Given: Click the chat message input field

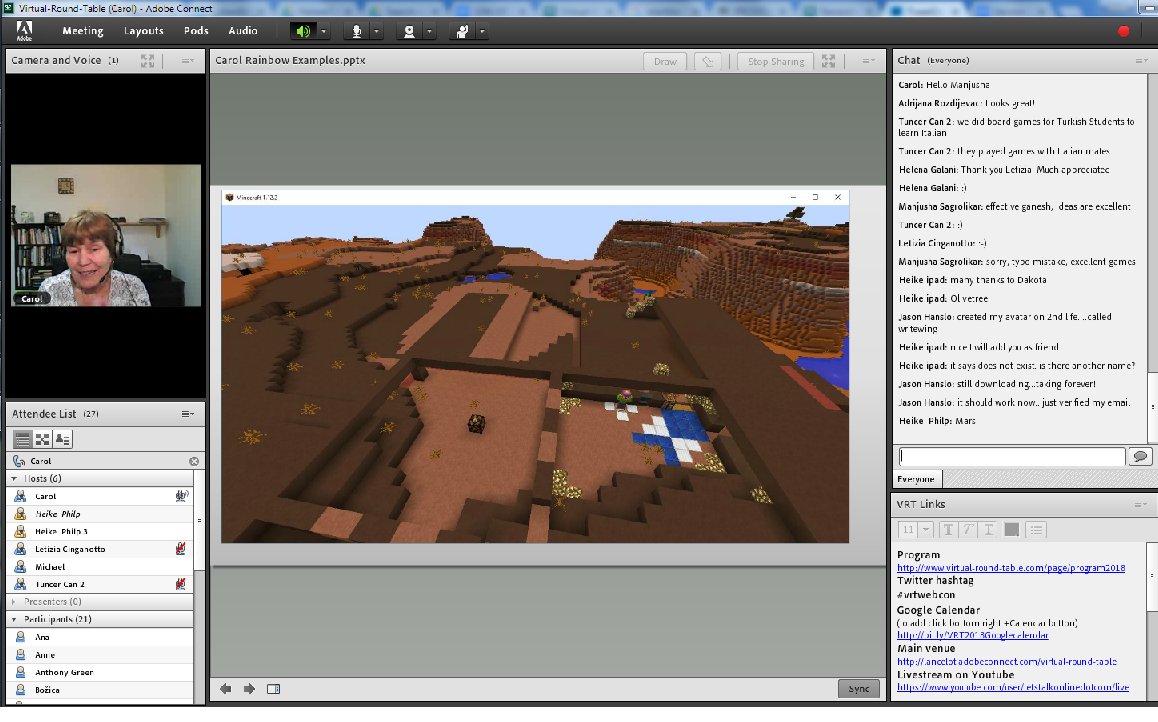Looking at the screenshot, I should (x=1011, y=457).
